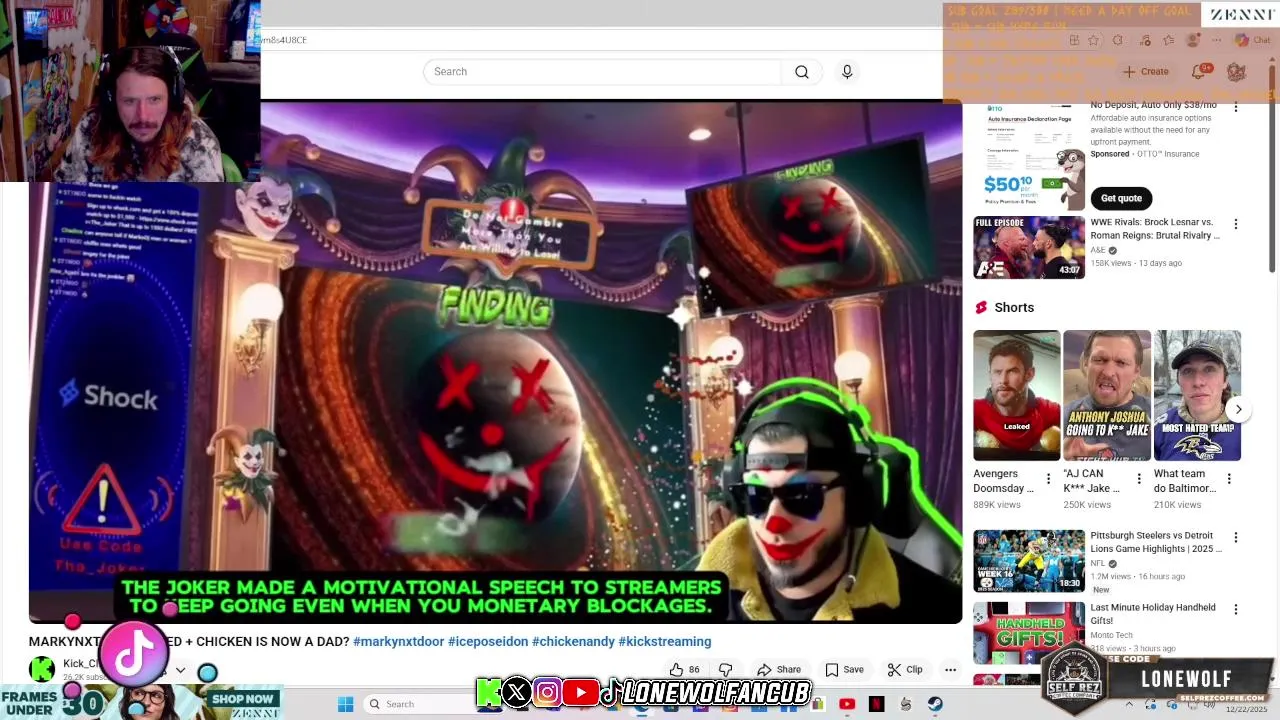Open options for What team do Baltimore short
This screenshot has height=720, width=1280.
tap(1229, 479)
